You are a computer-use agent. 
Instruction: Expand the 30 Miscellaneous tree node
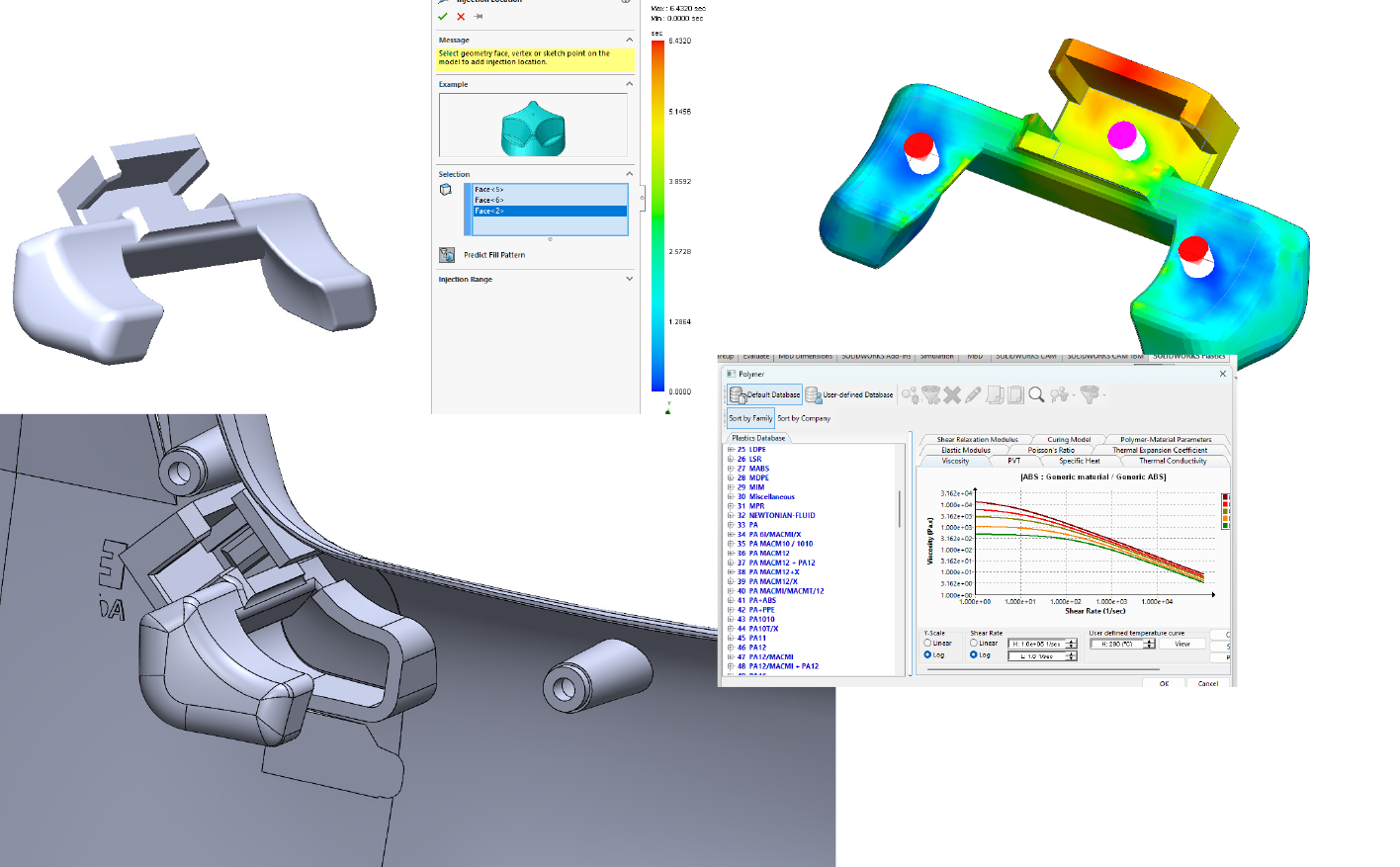coord(731,497)
